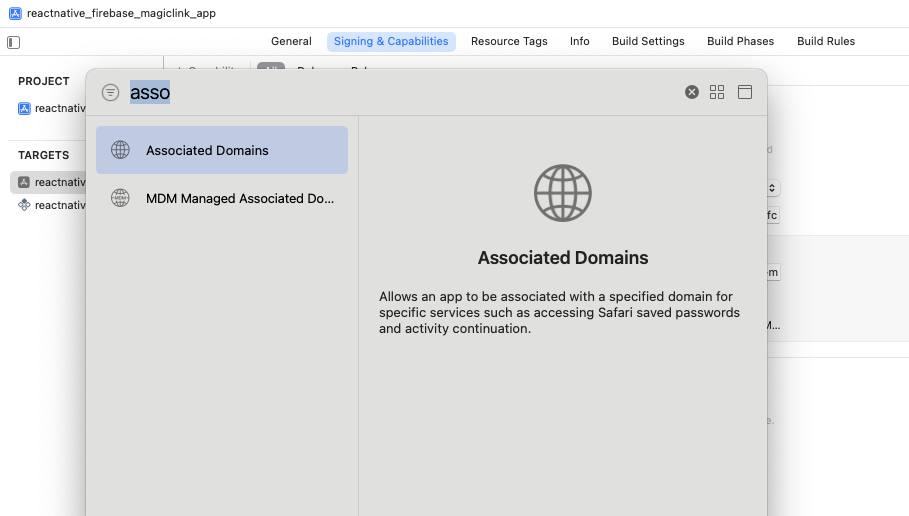Click the reactnative_firebase_magiclink_app title text
909x516 pixels.
[121, 13]
